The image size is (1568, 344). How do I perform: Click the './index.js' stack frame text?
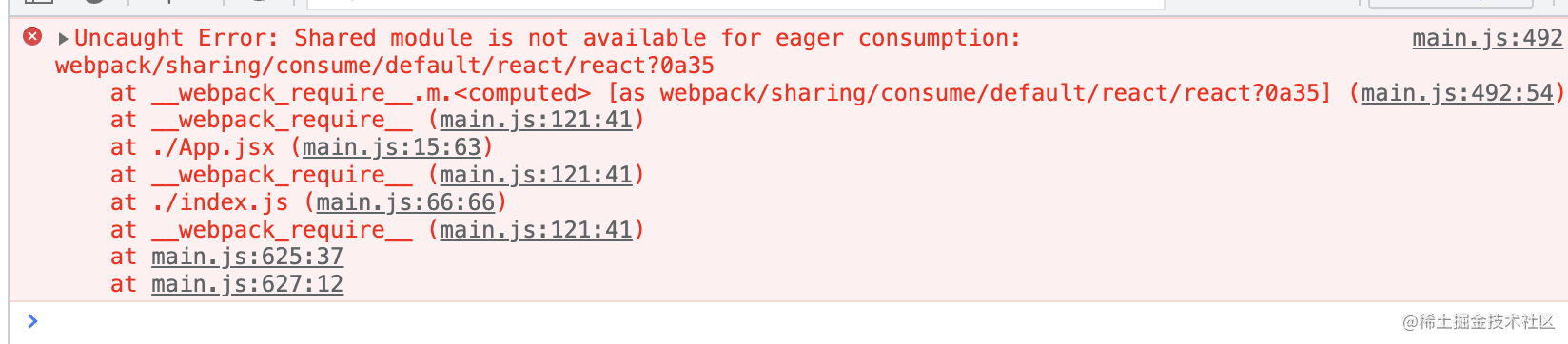pos(220,202)
